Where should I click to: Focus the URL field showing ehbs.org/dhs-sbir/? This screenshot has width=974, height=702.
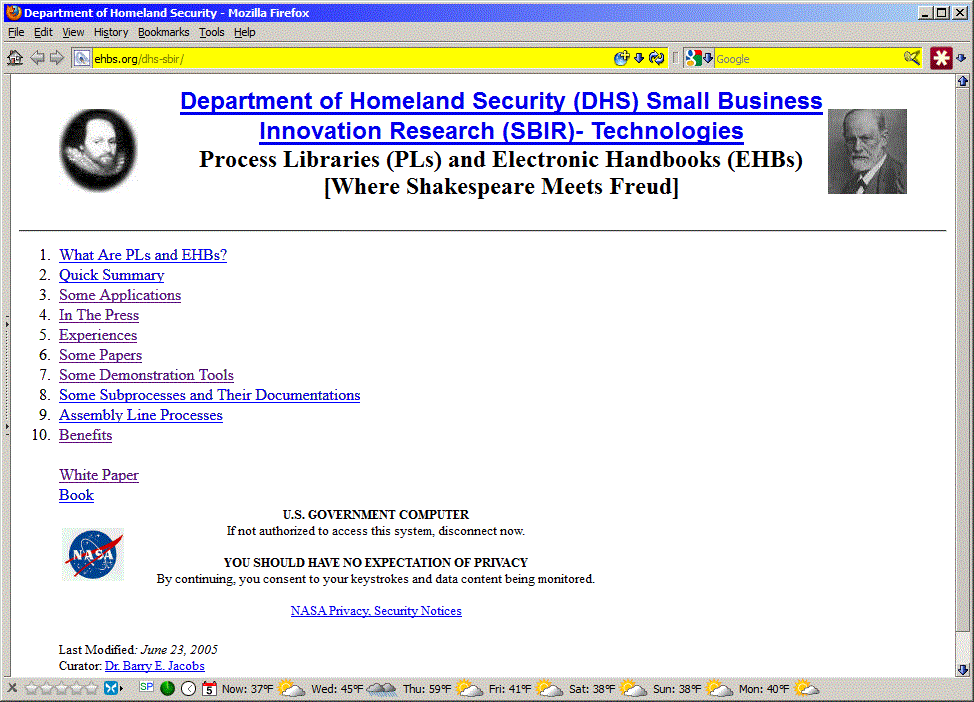pos(351,59)
